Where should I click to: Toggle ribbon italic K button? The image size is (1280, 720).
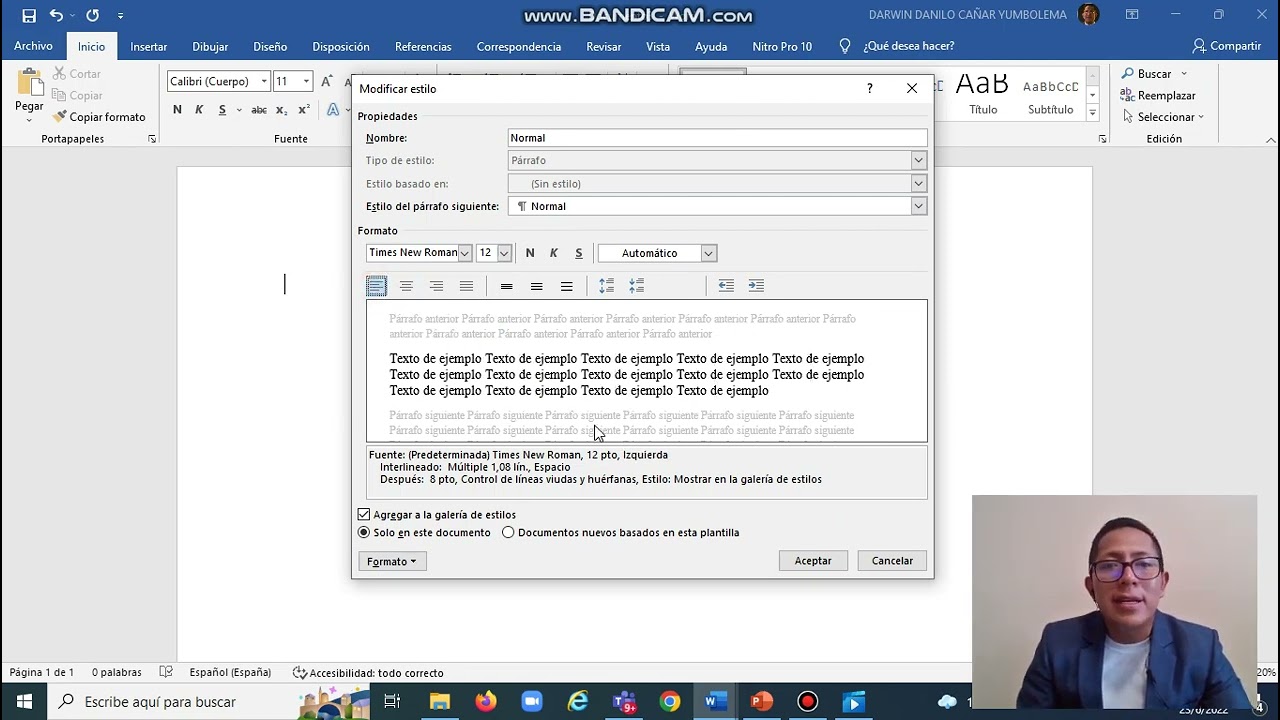(199, 110)
